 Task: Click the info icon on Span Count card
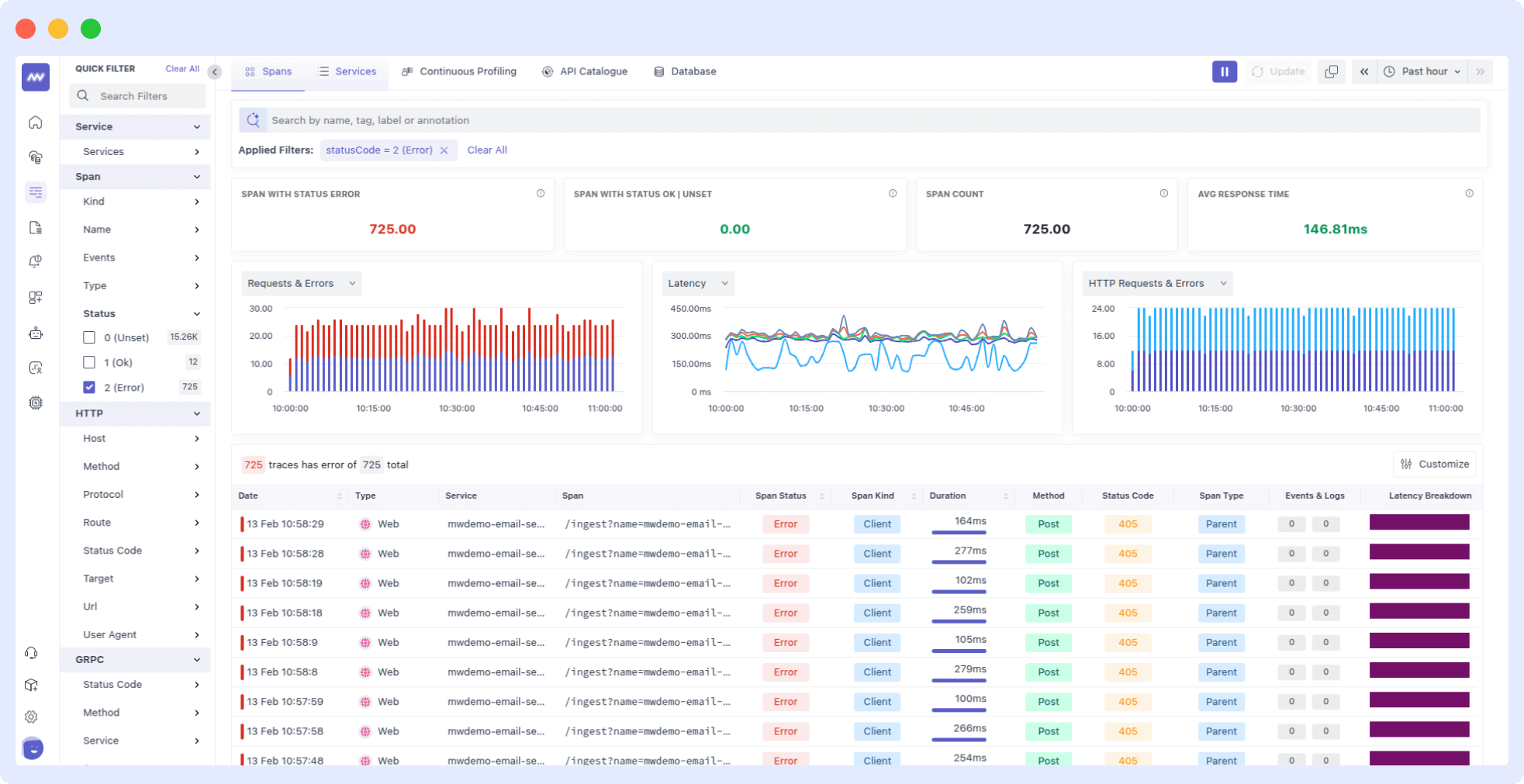click(x=1163, y=194)
